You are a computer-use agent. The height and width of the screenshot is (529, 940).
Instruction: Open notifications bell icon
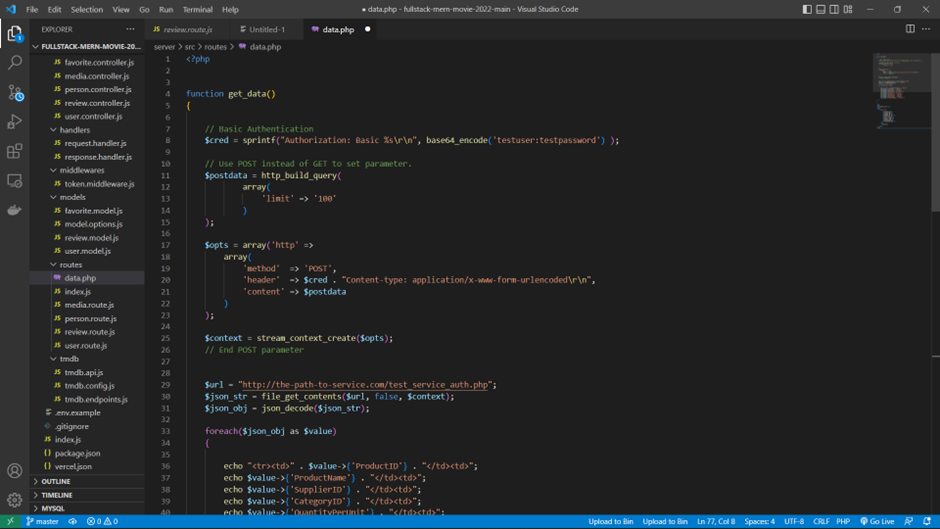[x=927, y=521]
